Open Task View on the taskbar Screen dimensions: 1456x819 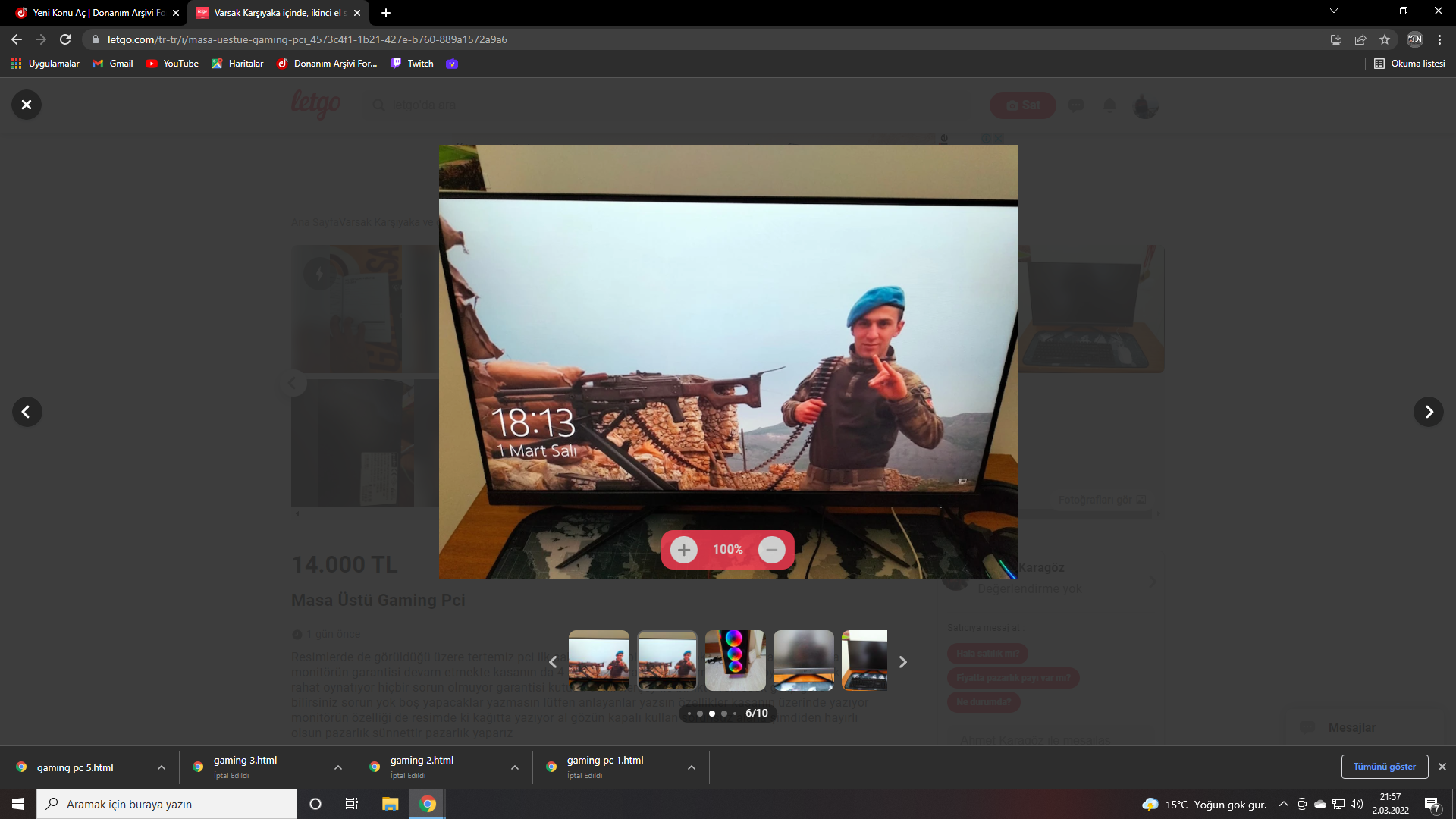pyautogui.click(x=352, y=804)
